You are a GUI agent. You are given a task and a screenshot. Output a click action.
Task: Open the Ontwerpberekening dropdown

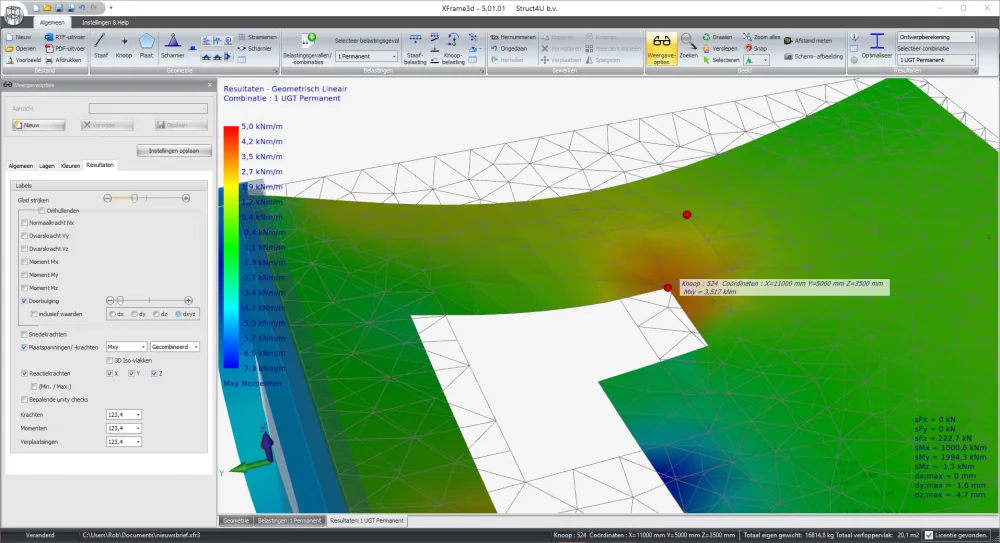(936, 37)
